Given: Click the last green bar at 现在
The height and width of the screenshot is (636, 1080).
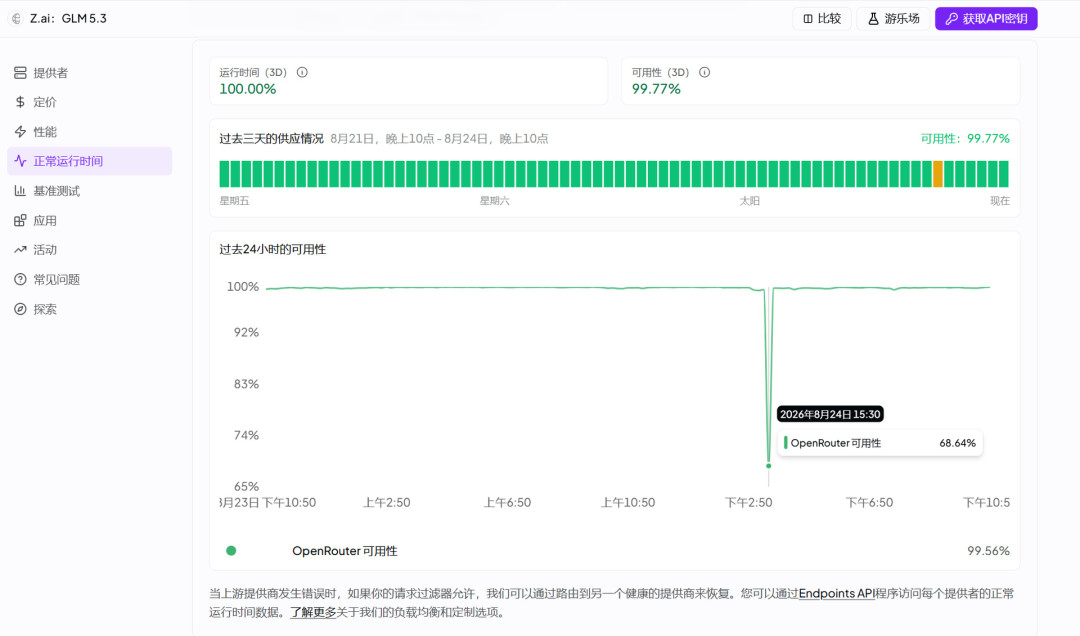Looking at the screenshot, I should click(x=1004, y=174).
